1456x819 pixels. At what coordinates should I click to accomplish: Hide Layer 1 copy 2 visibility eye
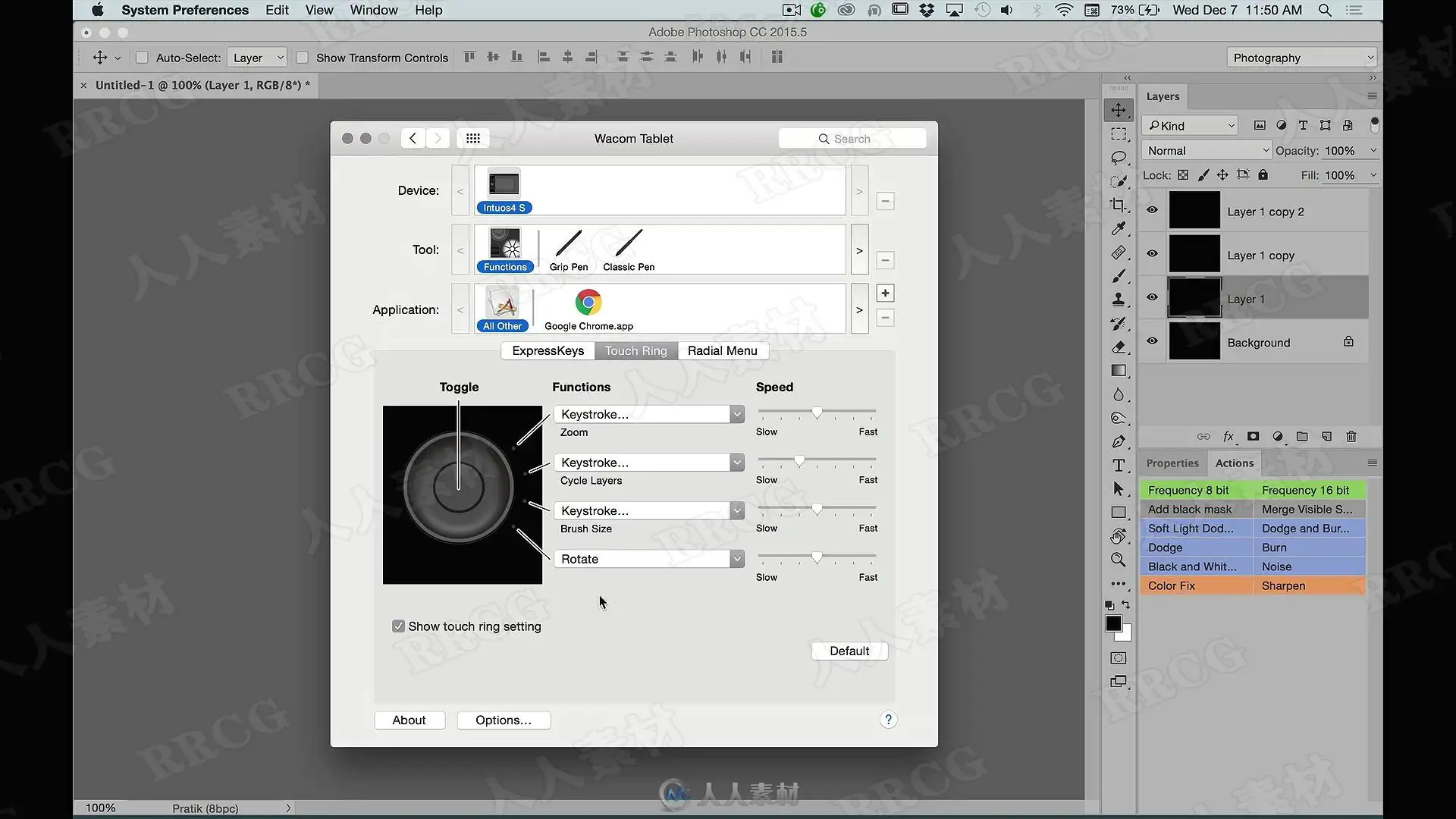coord(1152,210)
